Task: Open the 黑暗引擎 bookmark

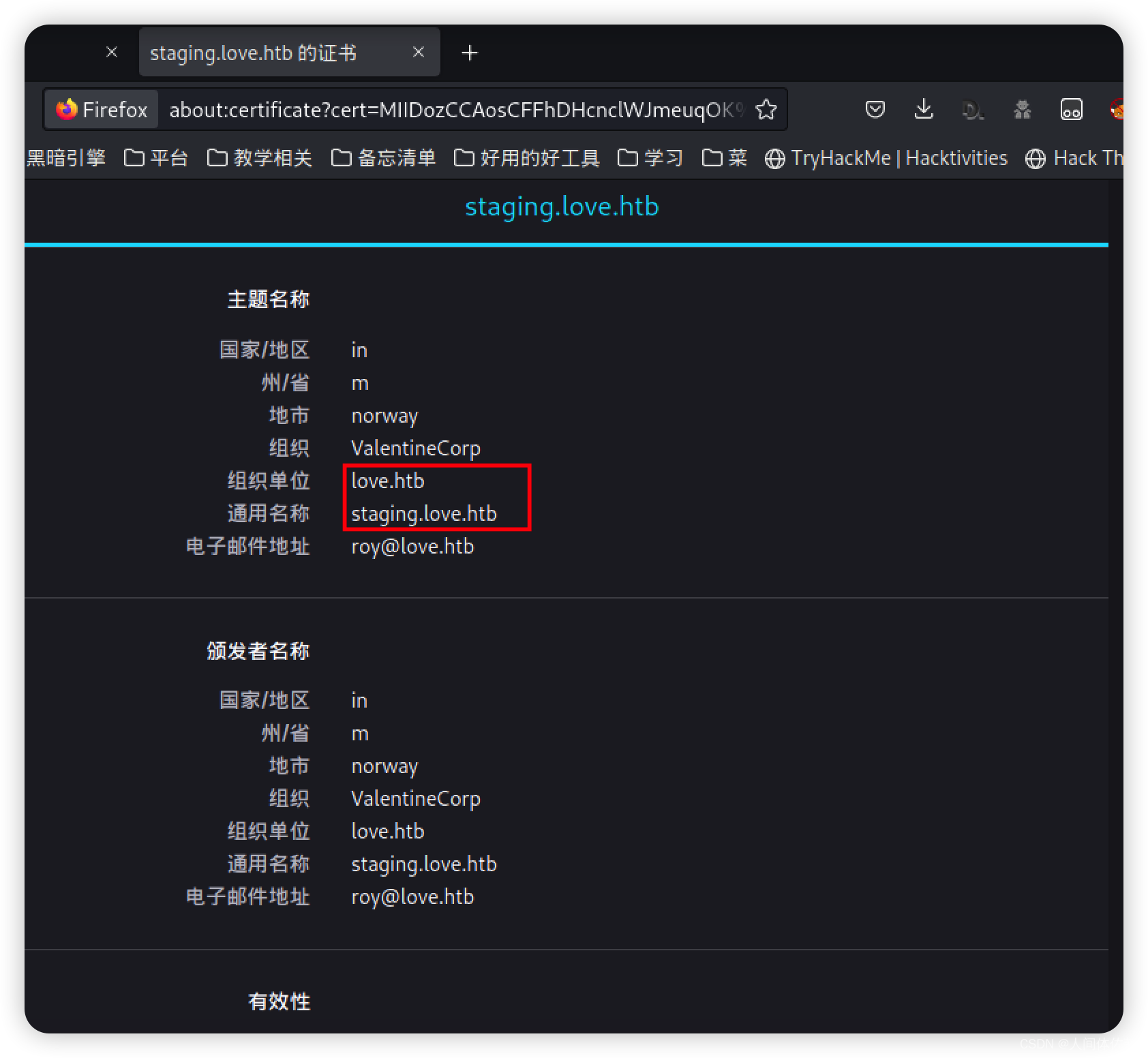Action: pos(65,158)
